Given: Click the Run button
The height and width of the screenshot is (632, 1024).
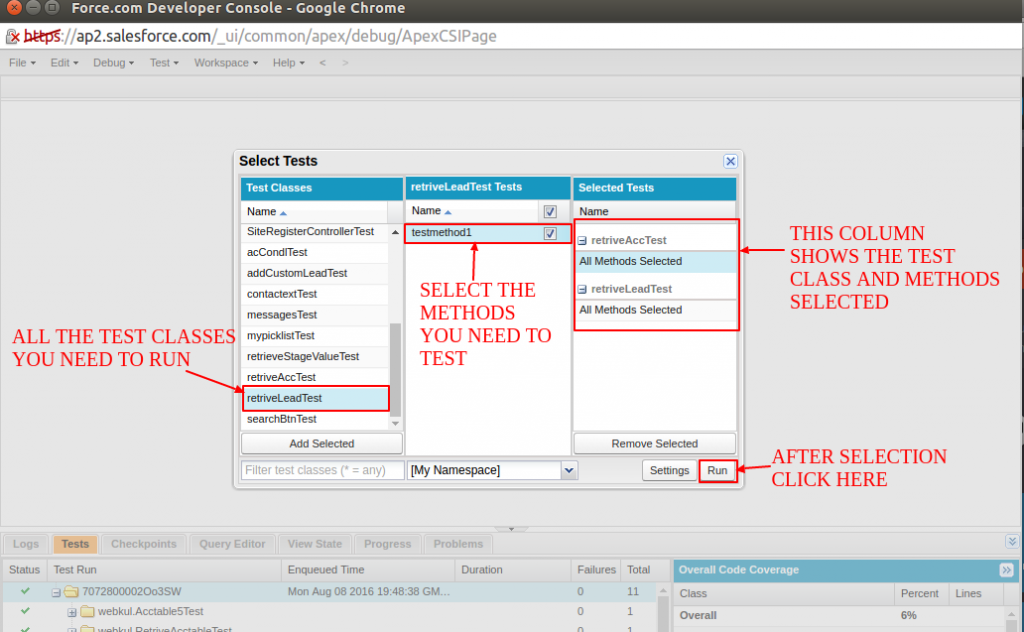Looking at the screenshot, I should [717, 470].
